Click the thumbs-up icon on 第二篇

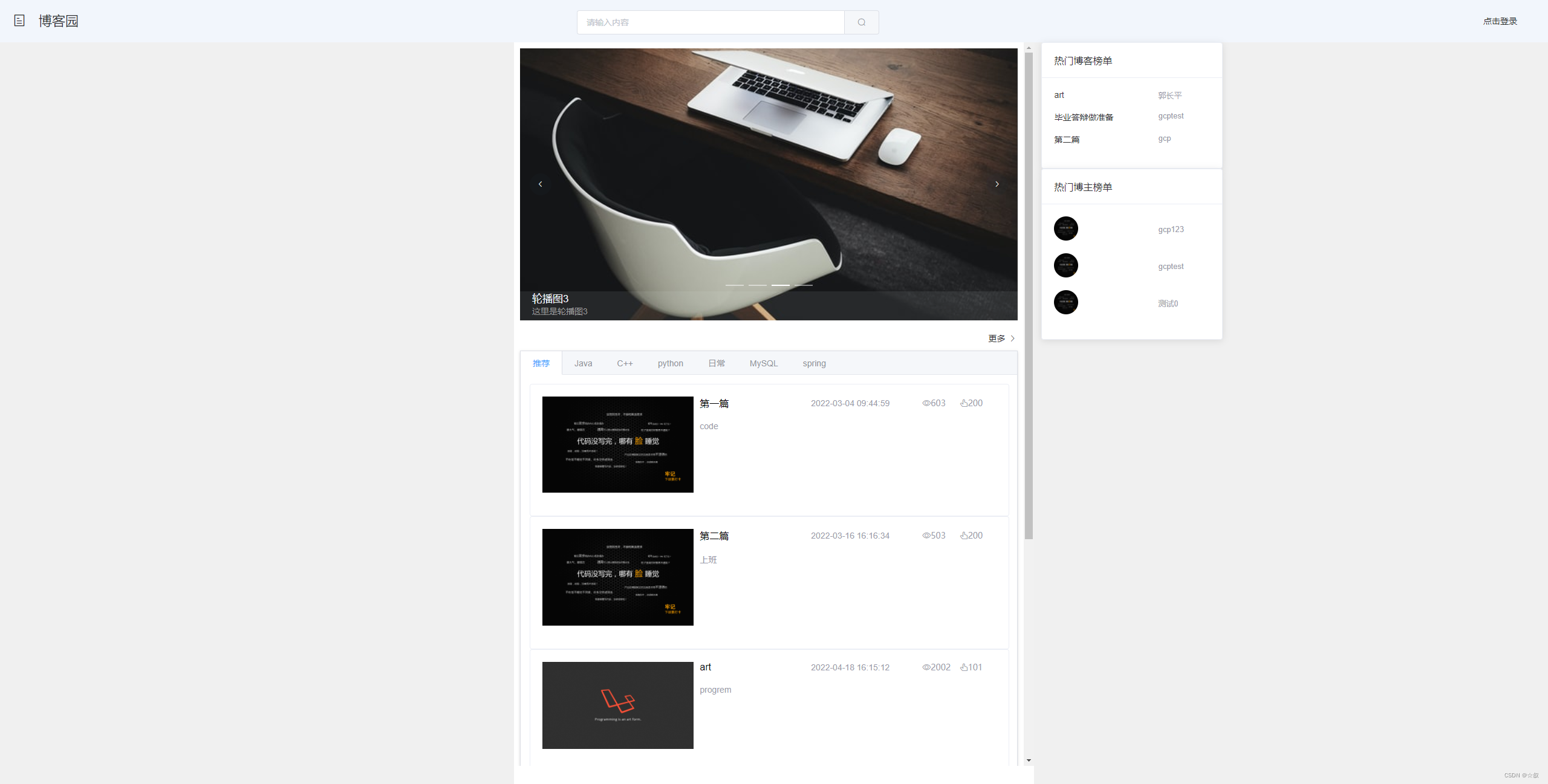964,536
